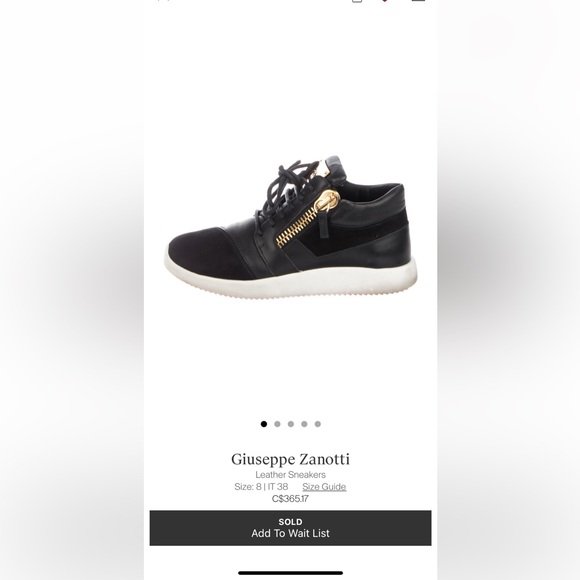The width and height of the screenshot is (580, 580).
Task: Tap the cut-off menu icon at top right
Action: (x=418, y=1)
